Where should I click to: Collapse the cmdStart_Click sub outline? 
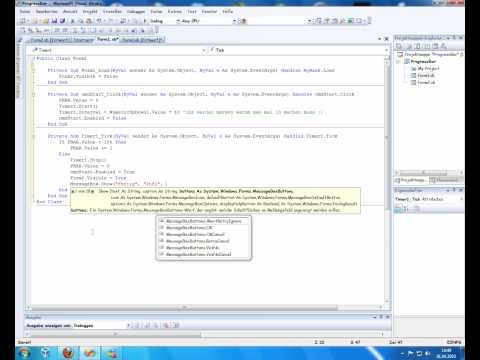pyautogui.click(x=33, y=94)
